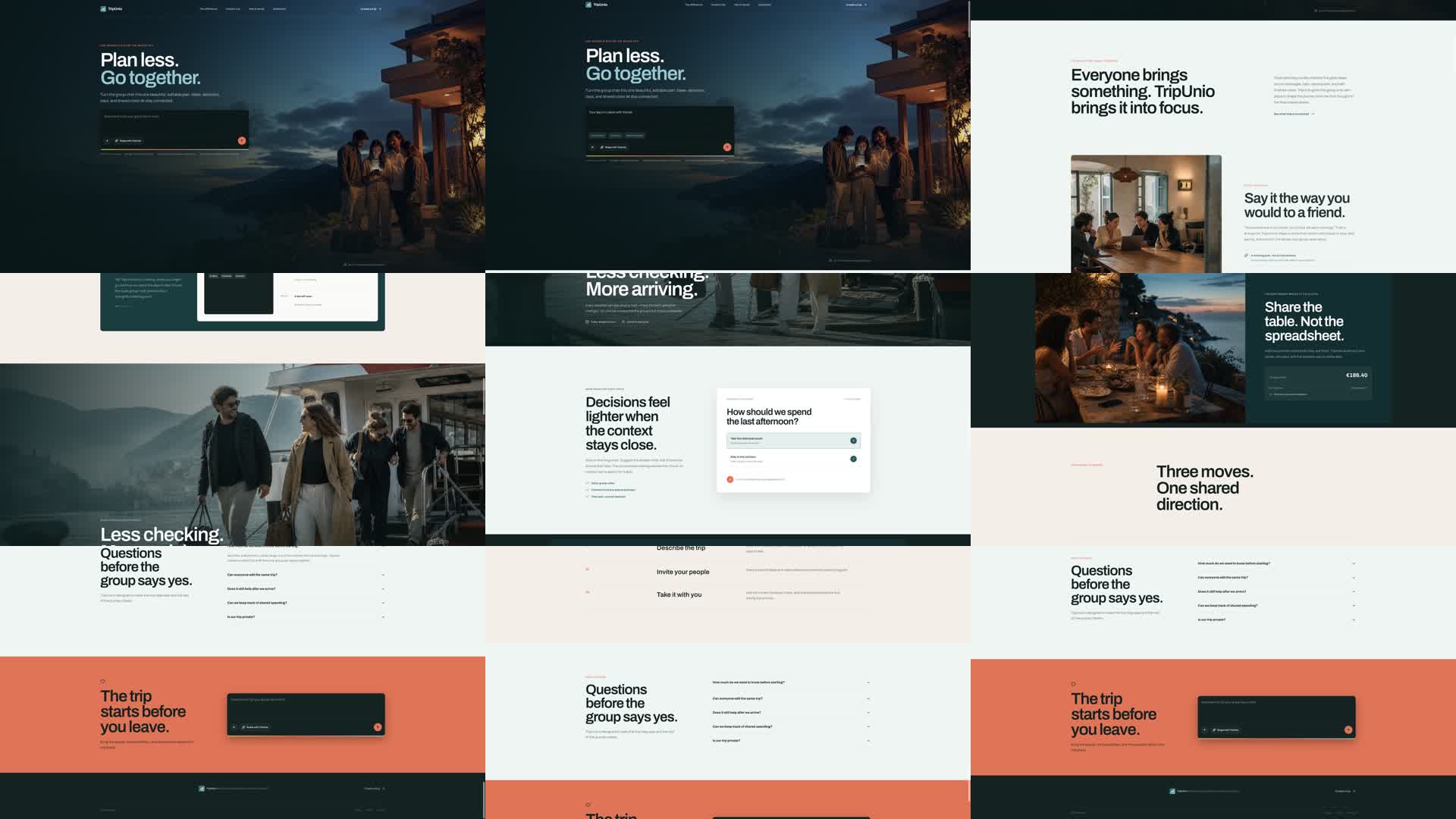Viewport: 1456px width, 819px height.
Task: Open the first nav link in top-left tile header
Action: click(x=209, y=9)
